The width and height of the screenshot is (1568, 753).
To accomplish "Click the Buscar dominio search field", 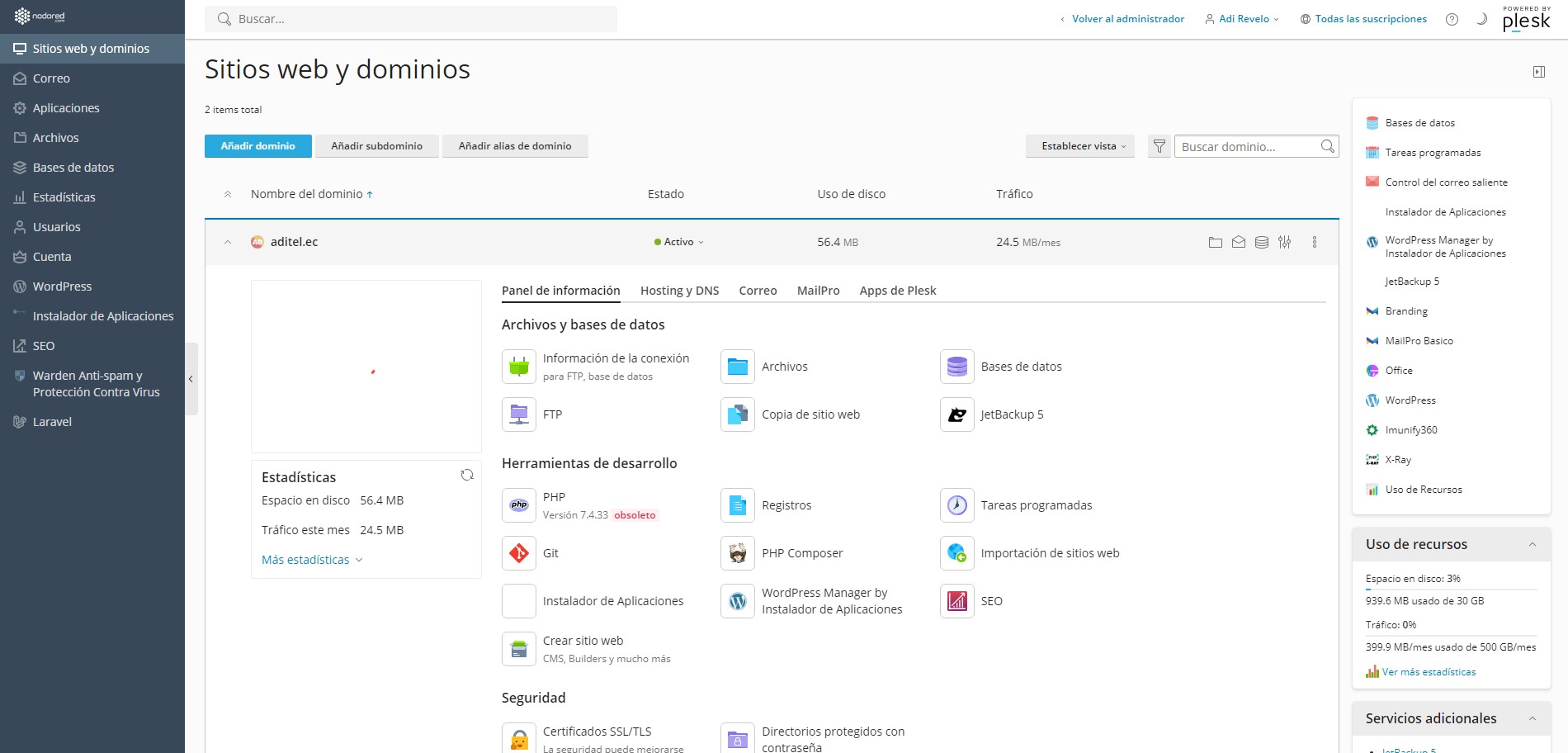I will (x=1246, y=146).
